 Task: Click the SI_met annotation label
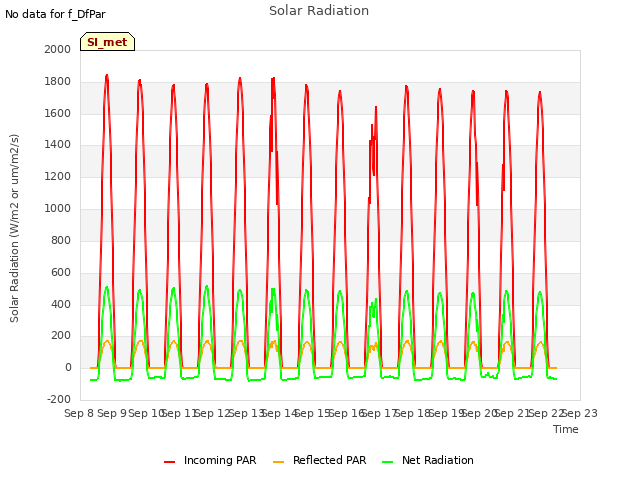pos(107,42)
